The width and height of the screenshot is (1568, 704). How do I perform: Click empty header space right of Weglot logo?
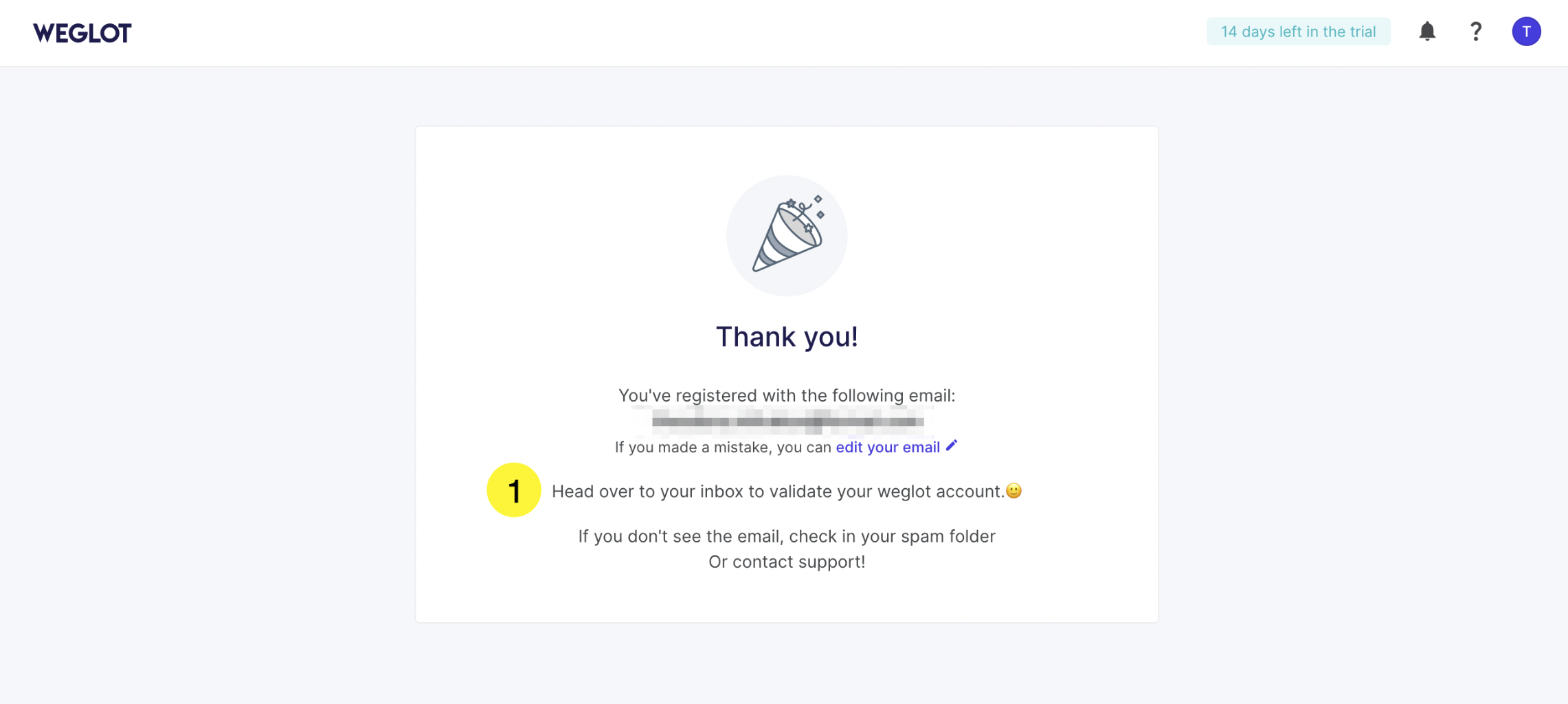pos(618,32)
